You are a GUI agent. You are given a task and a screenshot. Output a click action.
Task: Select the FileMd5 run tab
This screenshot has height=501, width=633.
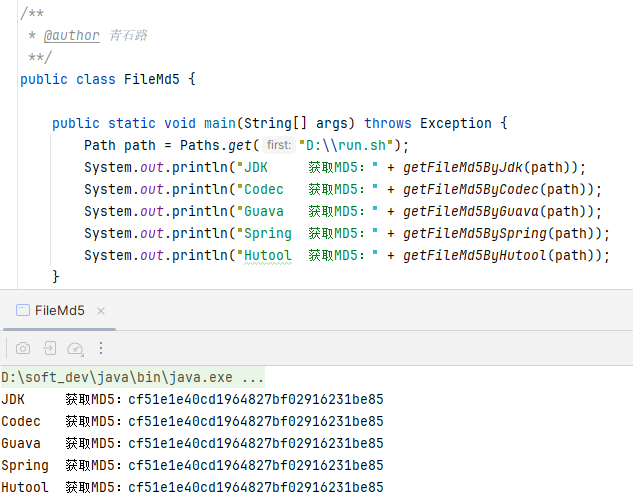pyautogui.click(x=58, y=311)
